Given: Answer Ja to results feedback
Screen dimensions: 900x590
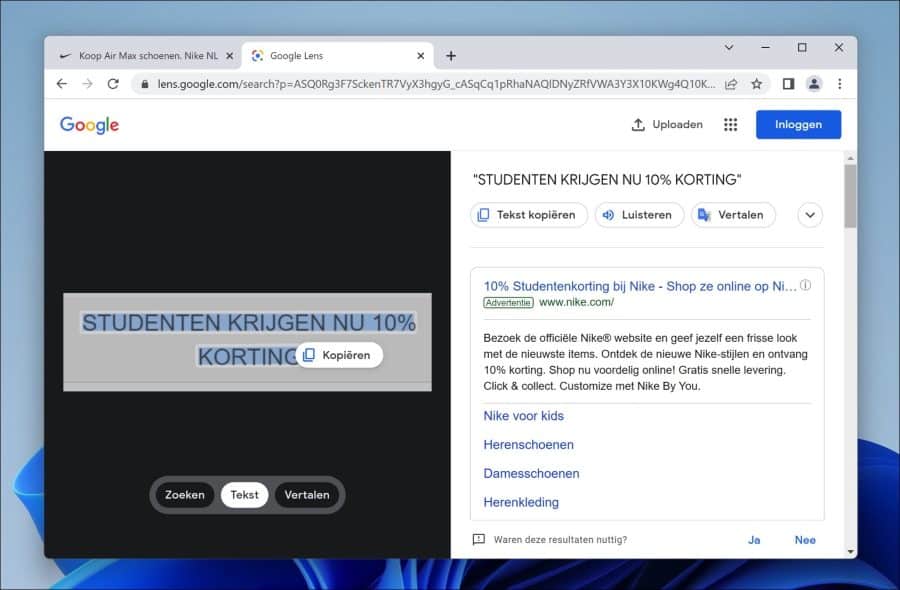Looking at the screenshot, I should tap(754, 540).
